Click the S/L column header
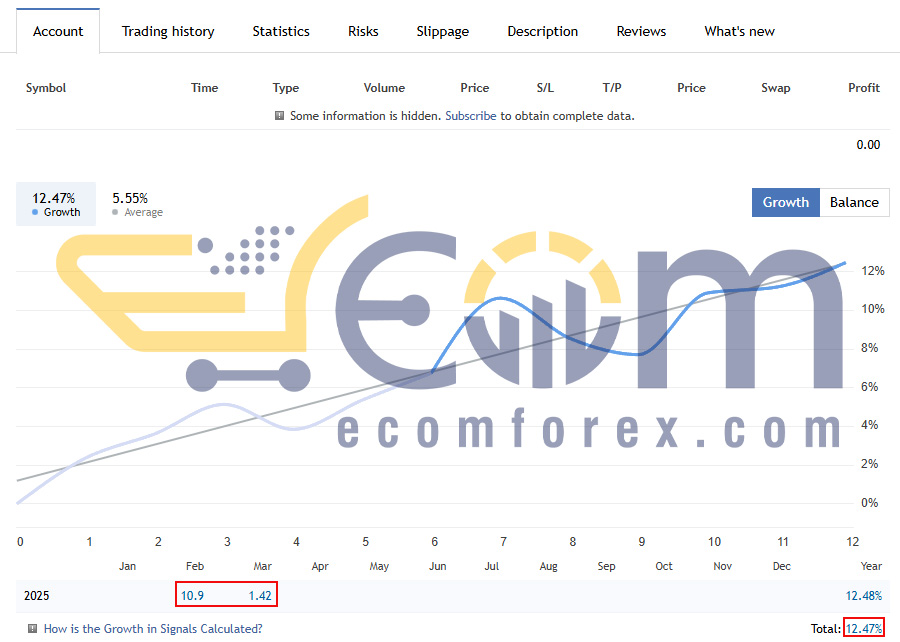The width and height of the screenshot is (900, 642). point(545,88)
